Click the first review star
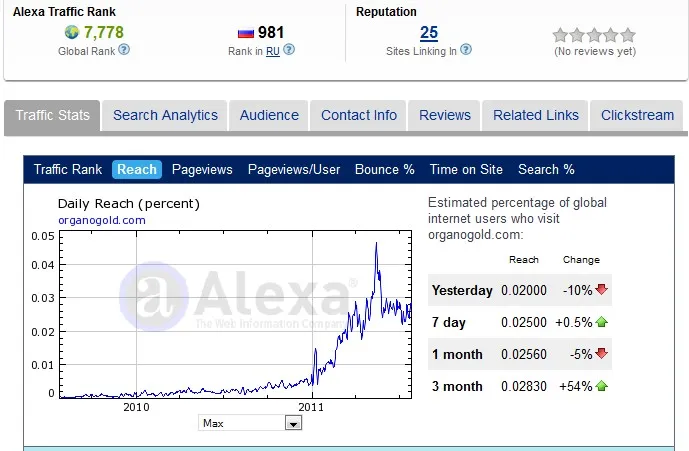689x451 pixels. [x=560, y=35]
